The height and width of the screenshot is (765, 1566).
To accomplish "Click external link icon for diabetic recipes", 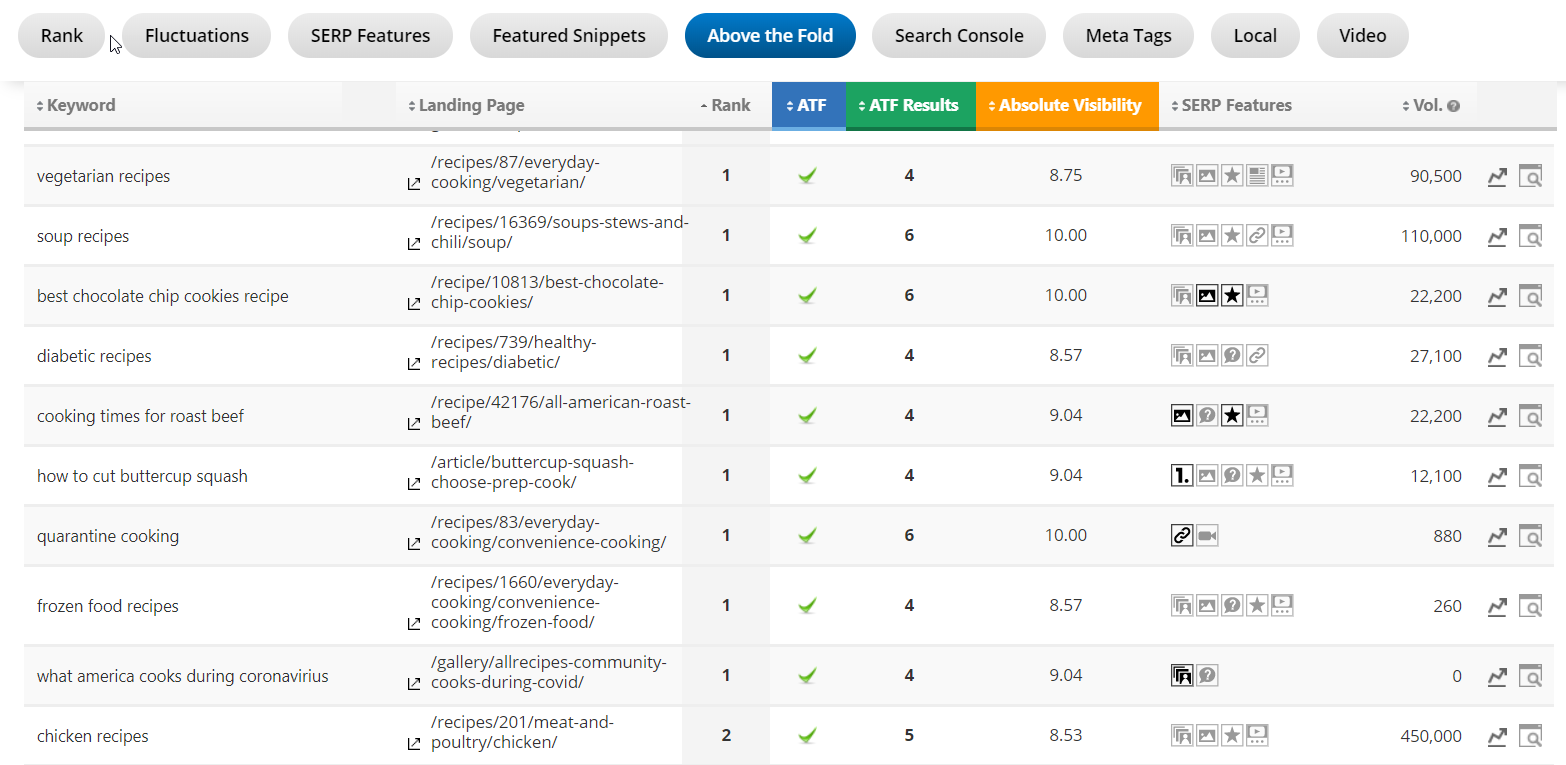I will click(414, 364).
